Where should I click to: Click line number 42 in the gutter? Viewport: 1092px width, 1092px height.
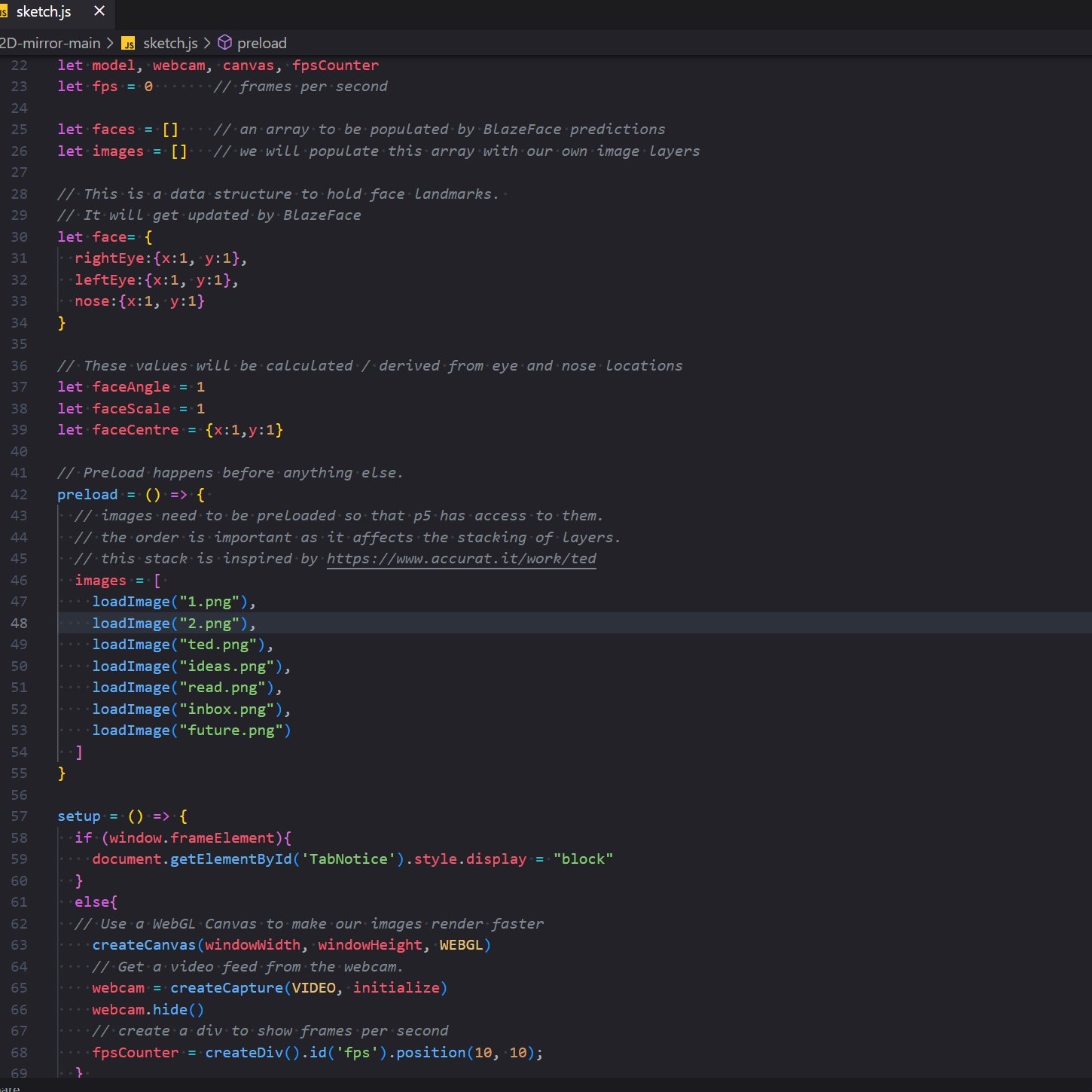[x=19, y=495]
